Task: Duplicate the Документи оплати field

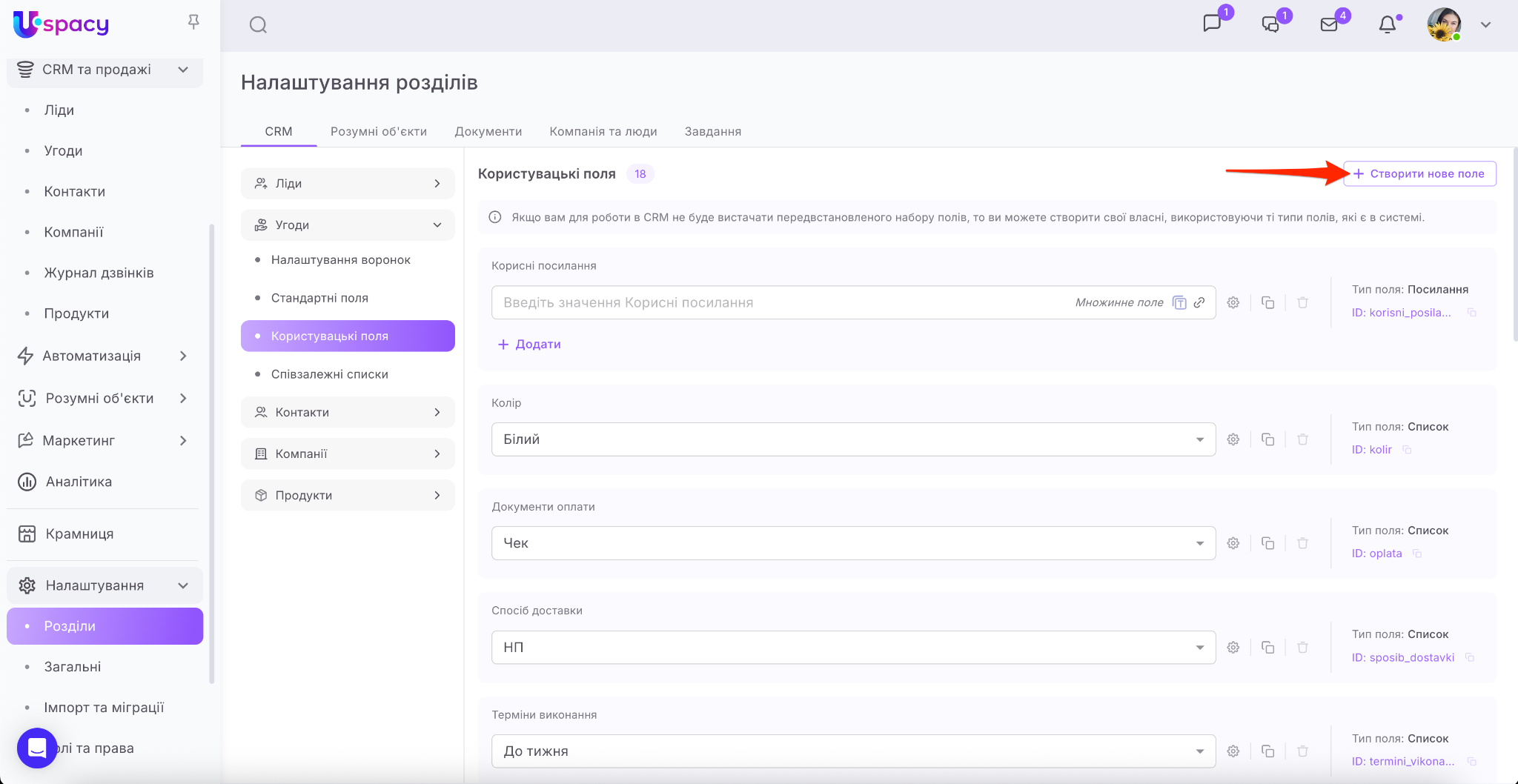Action: (1268, 543)
